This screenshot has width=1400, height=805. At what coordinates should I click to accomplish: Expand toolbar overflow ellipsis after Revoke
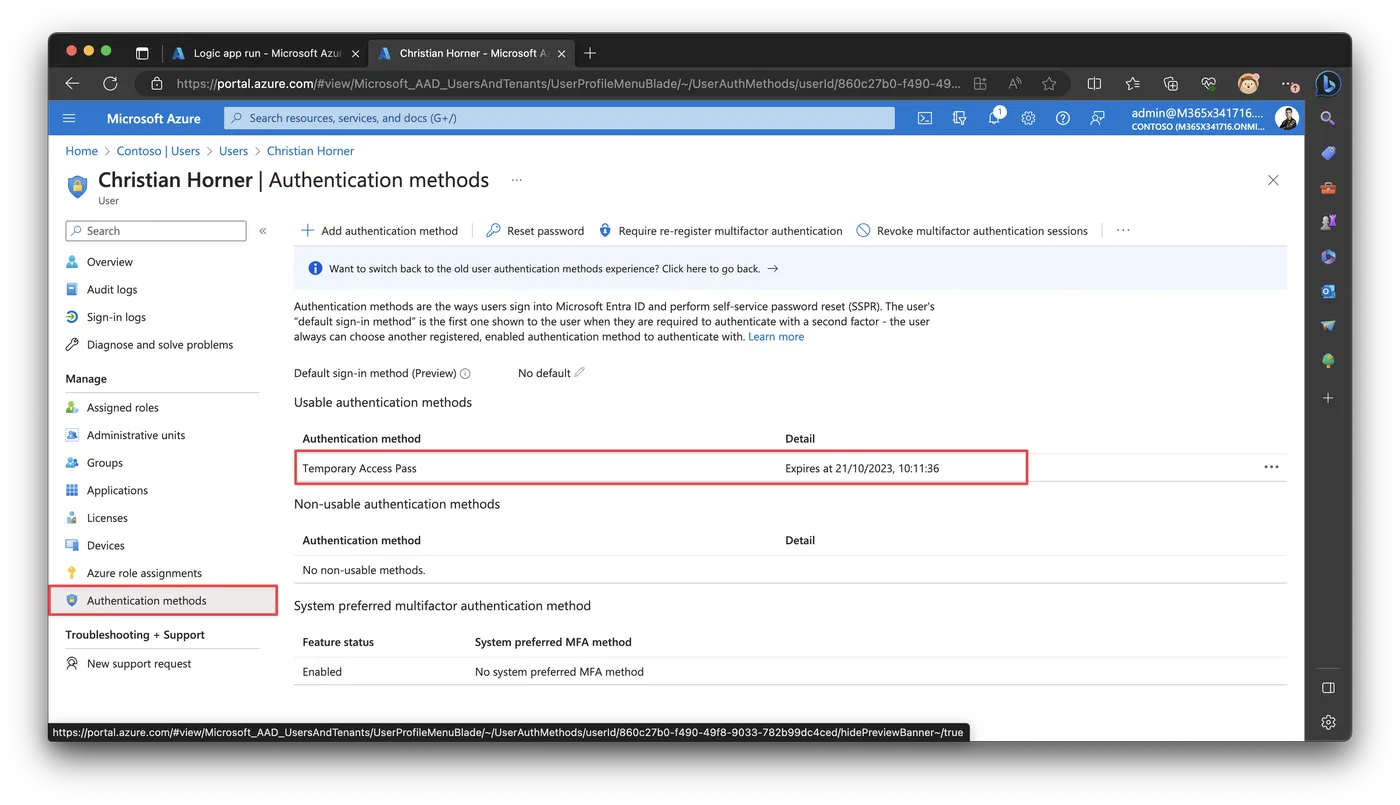(x=1123, y=230)
